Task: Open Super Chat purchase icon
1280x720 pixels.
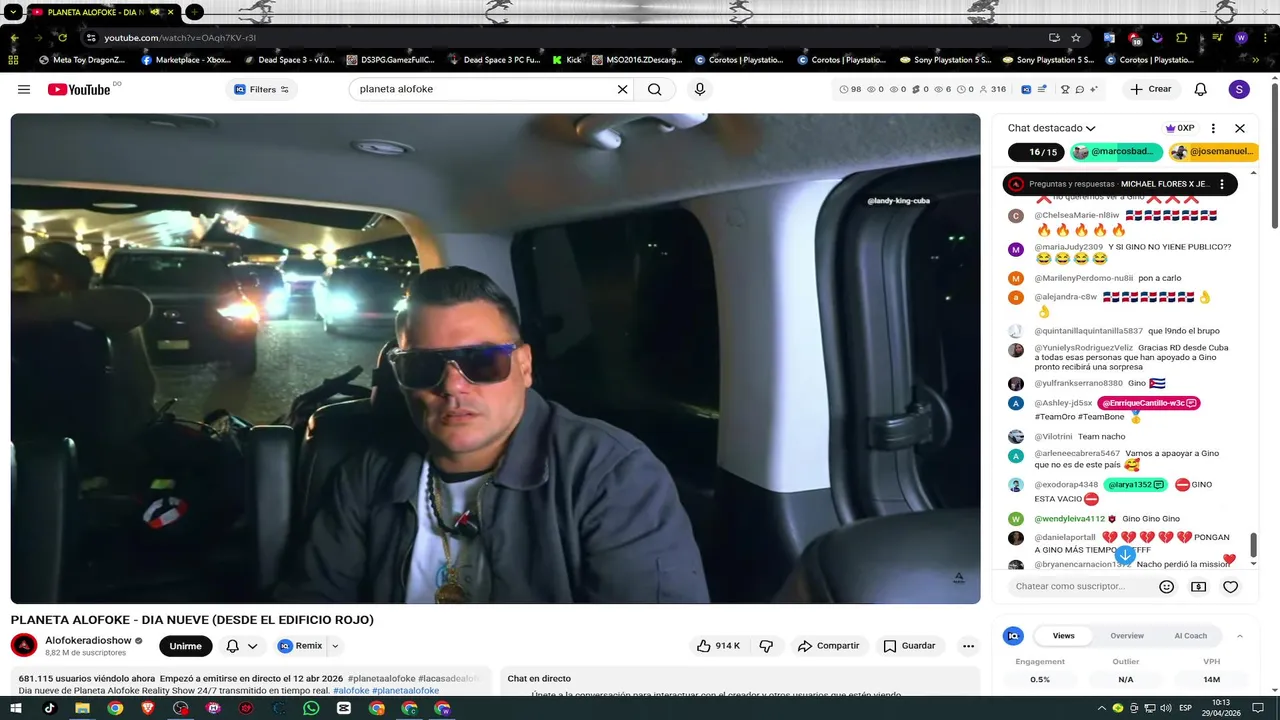Action: (x=1198, y=587)
